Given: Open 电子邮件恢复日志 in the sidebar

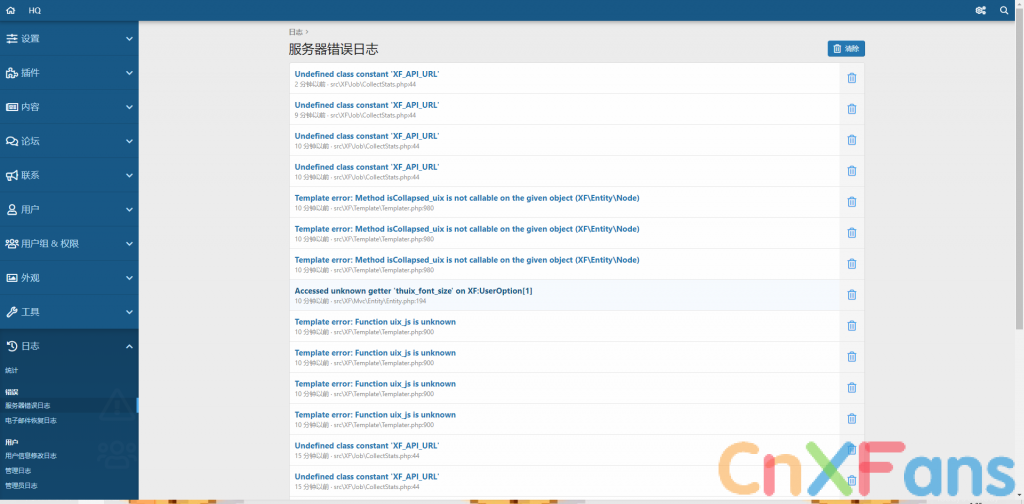Looking at the screenshot, I should pos(31,421).
